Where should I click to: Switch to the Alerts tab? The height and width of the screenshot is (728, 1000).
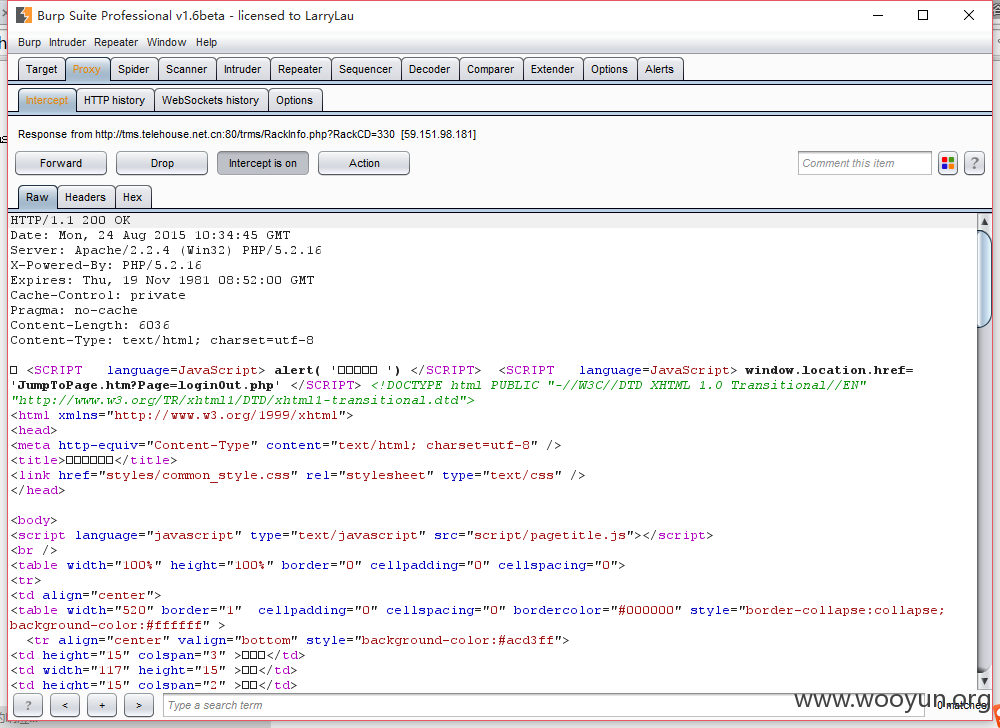659,69
